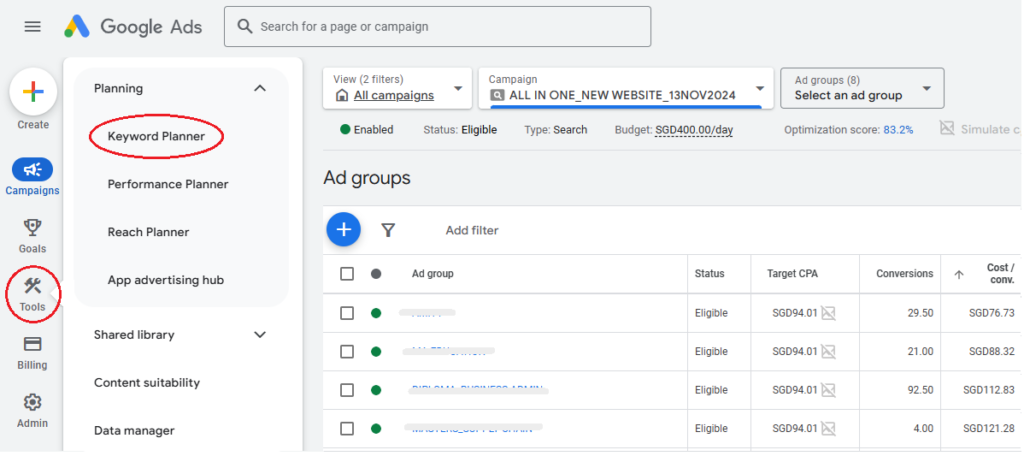Open the Admin gear icon
1024x456 pixels.
pos(32,403)
